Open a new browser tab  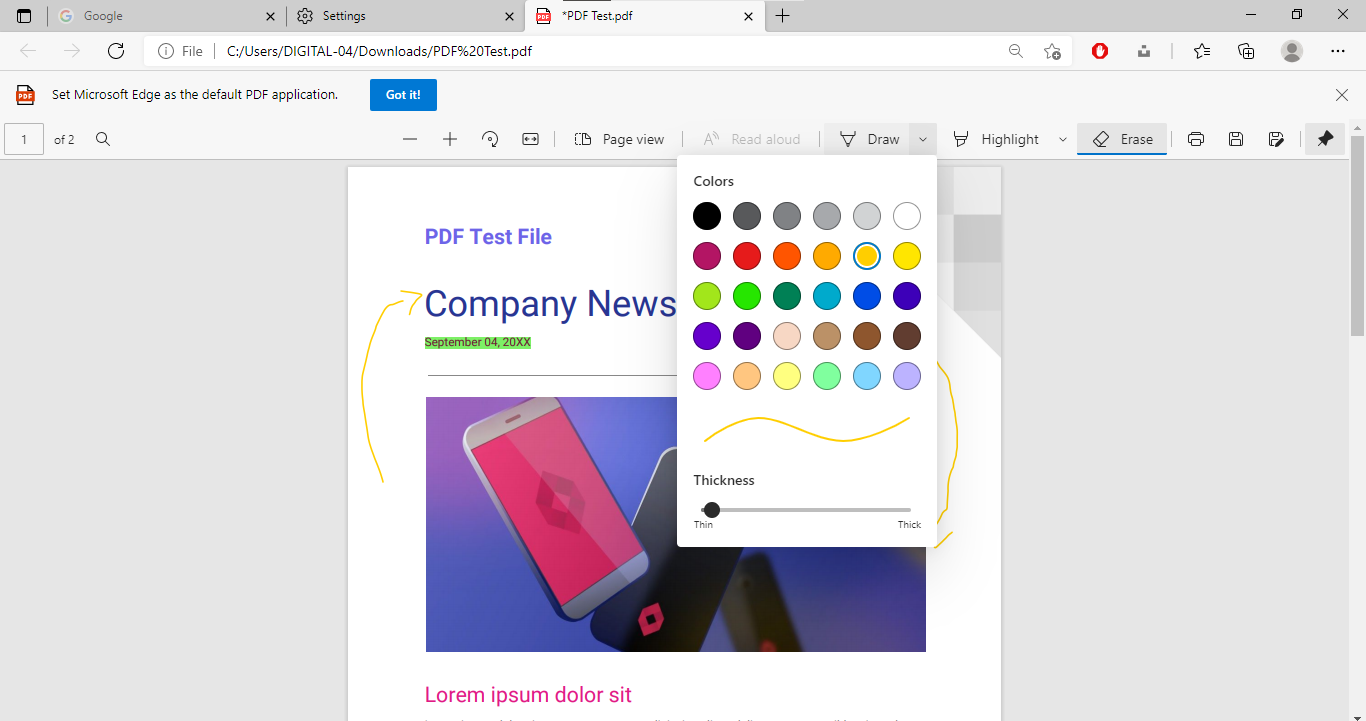[783, 16]
